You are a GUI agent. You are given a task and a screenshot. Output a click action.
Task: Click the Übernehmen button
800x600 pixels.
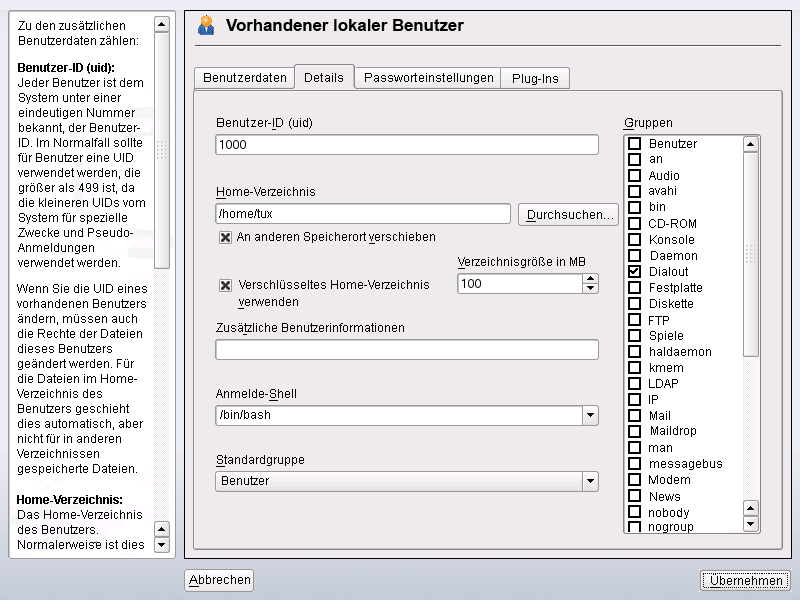(x=745, y=581)
